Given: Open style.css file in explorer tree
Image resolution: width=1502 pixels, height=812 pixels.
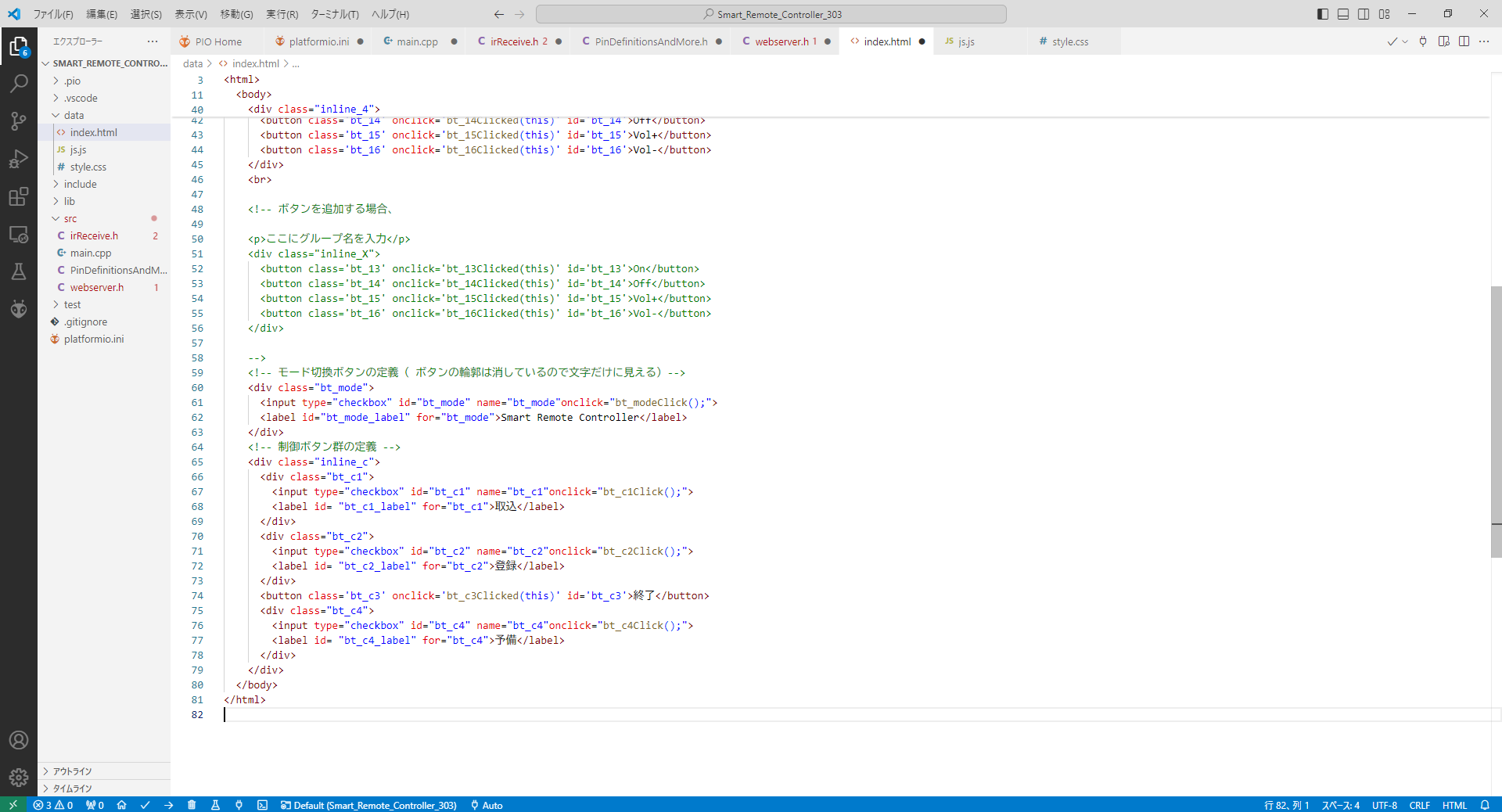Looking at the screenshot, I should coord(88,167).
